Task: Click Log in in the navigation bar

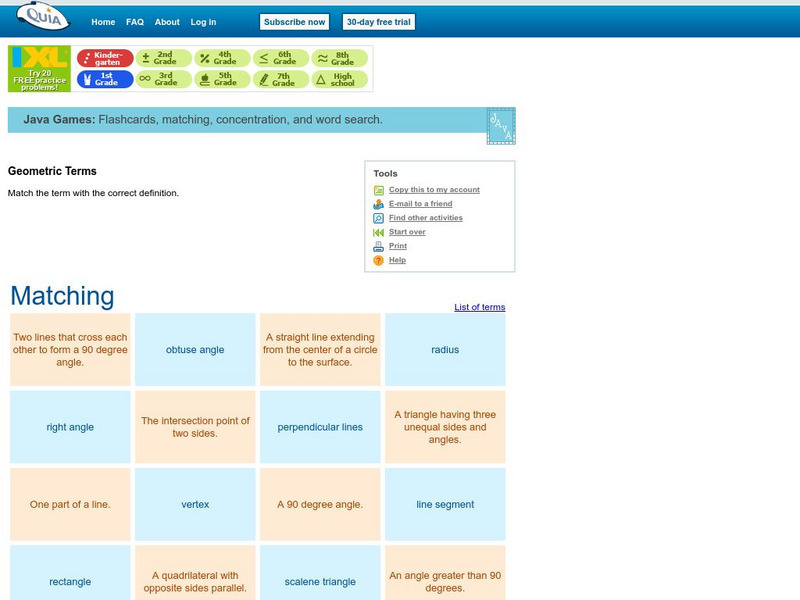Action: pos(203,22)
